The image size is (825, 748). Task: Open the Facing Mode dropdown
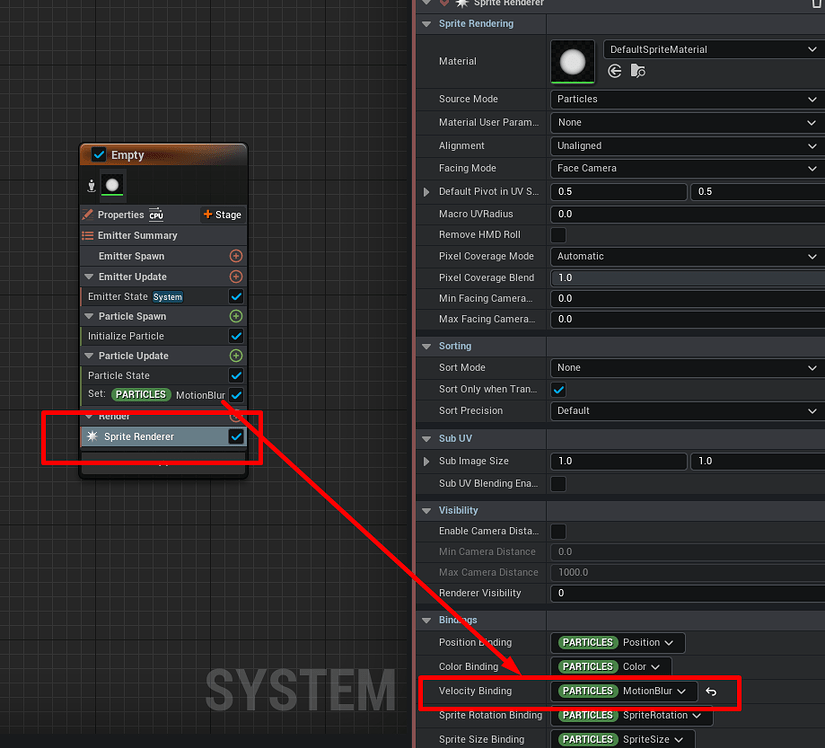[686, 169]
